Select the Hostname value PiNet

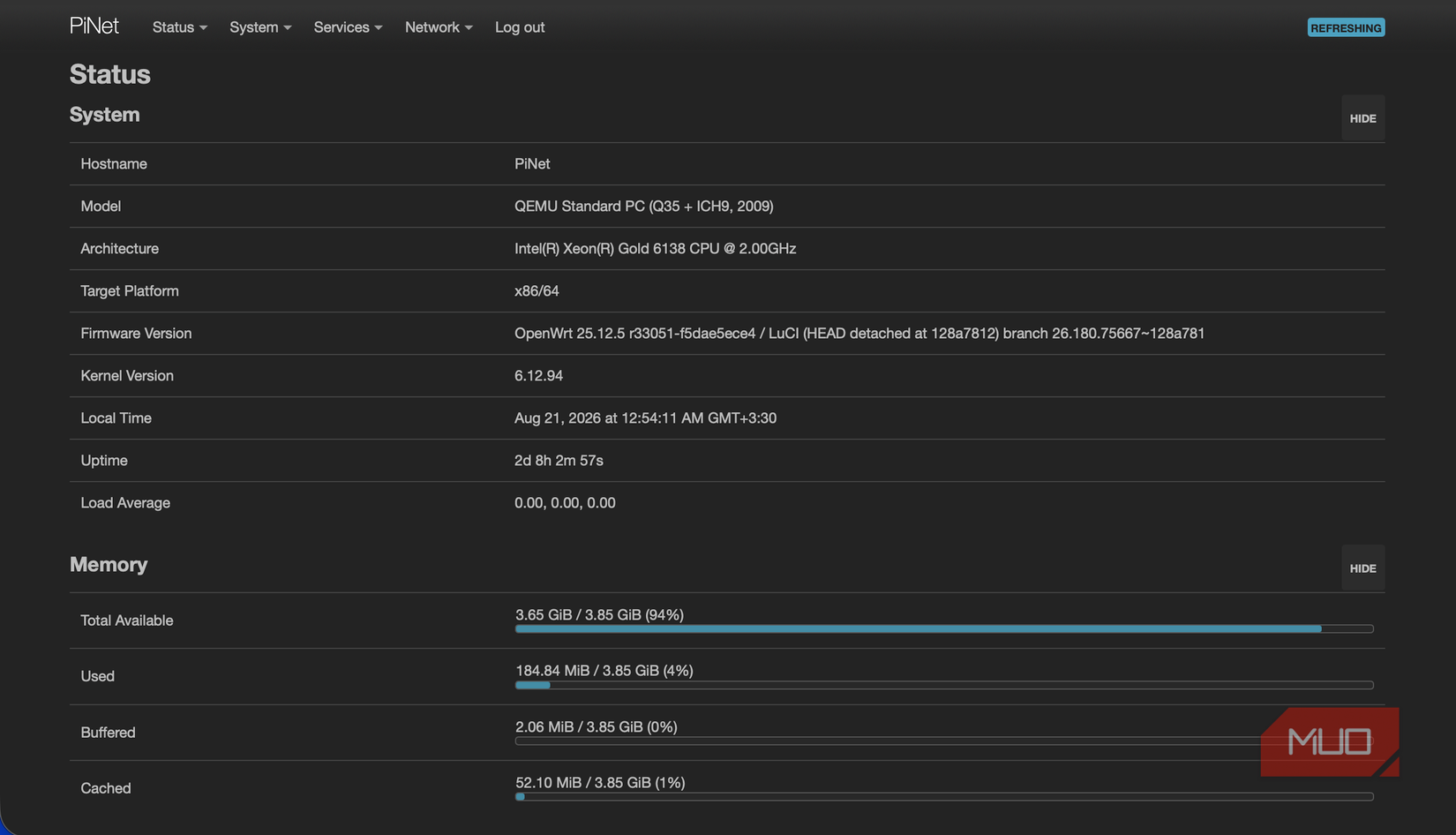[532, 164]
